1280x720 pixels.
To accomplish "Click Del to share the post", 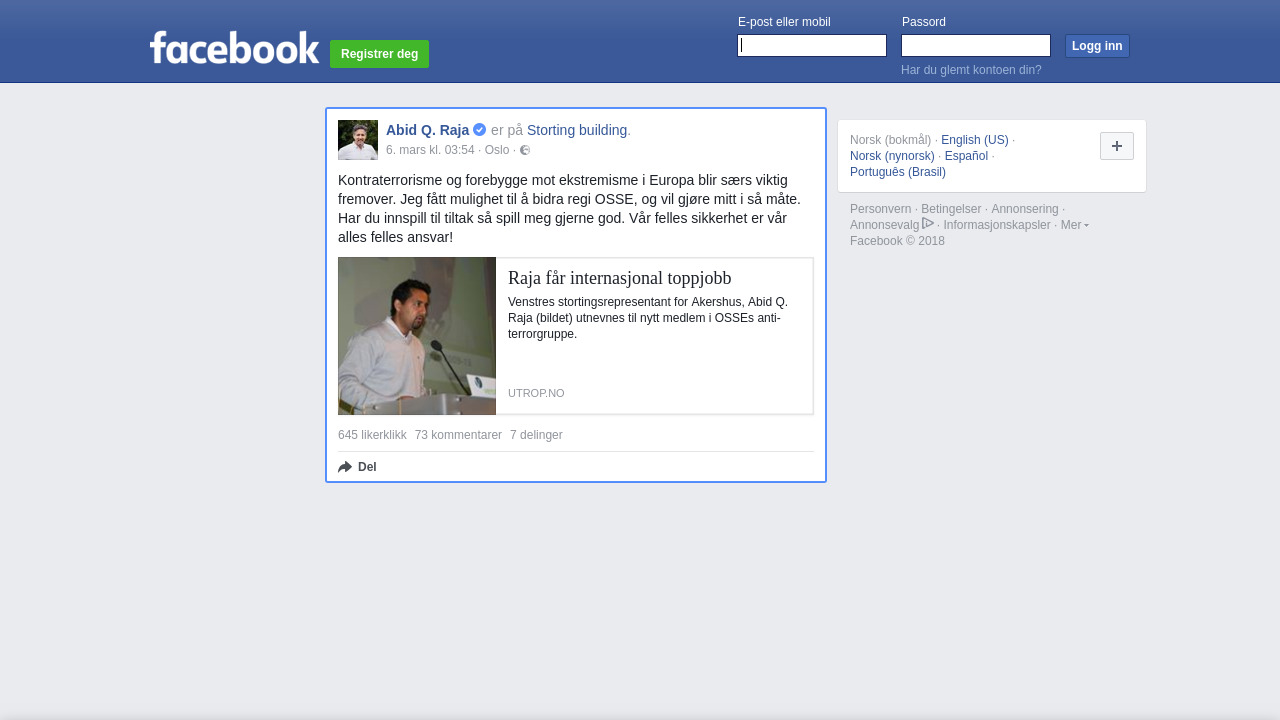I will tap(367, 467).
